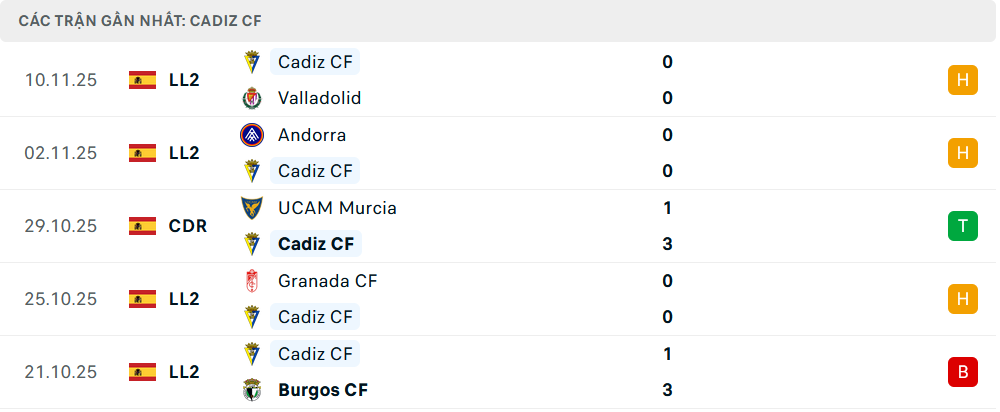The width and height of the screenshot is (1000, 412).
Task: Click UCAM Murcia club crest icon
Action: tap(251, 208)
